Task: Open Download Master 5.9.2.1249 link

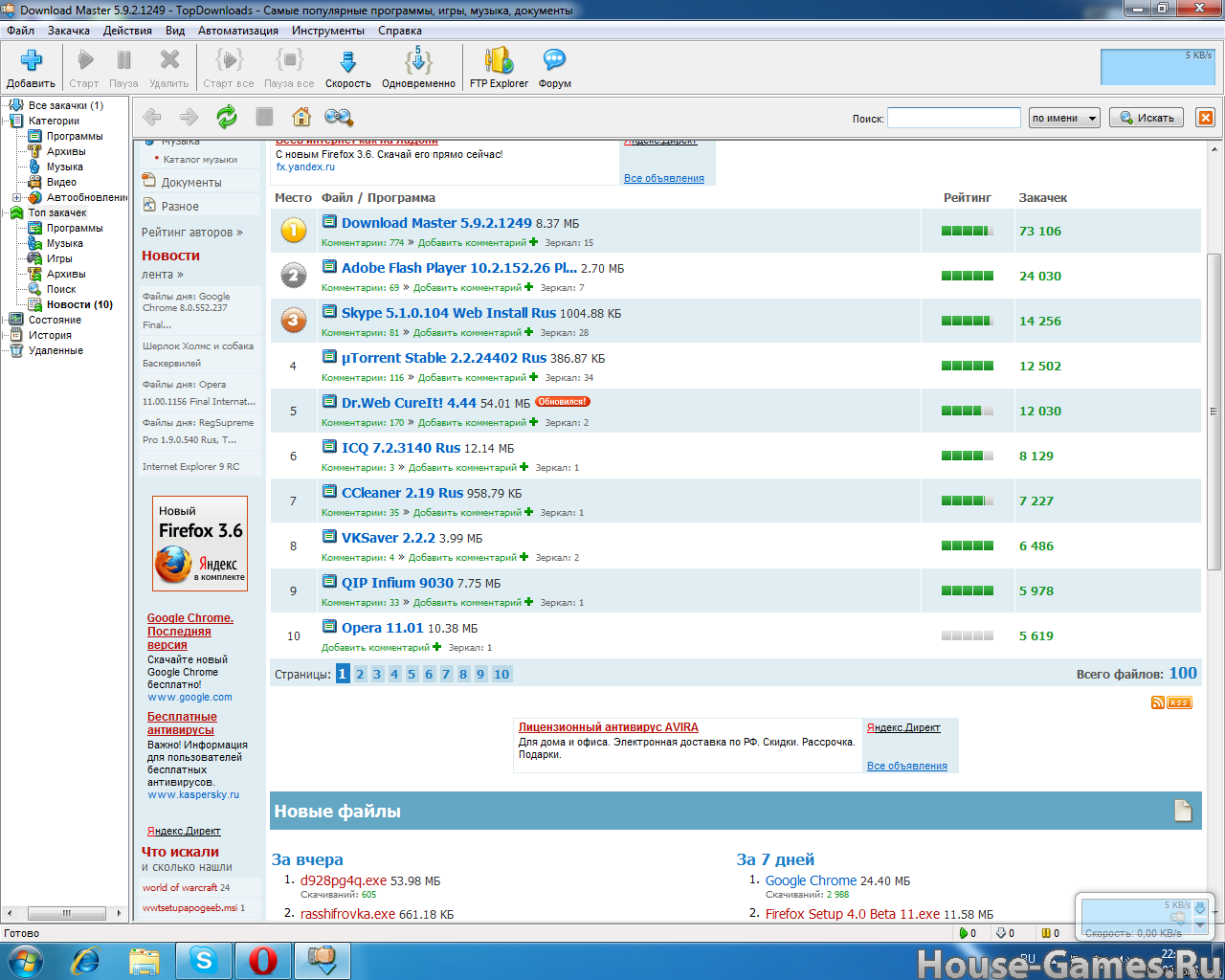Action: (436, 223)
